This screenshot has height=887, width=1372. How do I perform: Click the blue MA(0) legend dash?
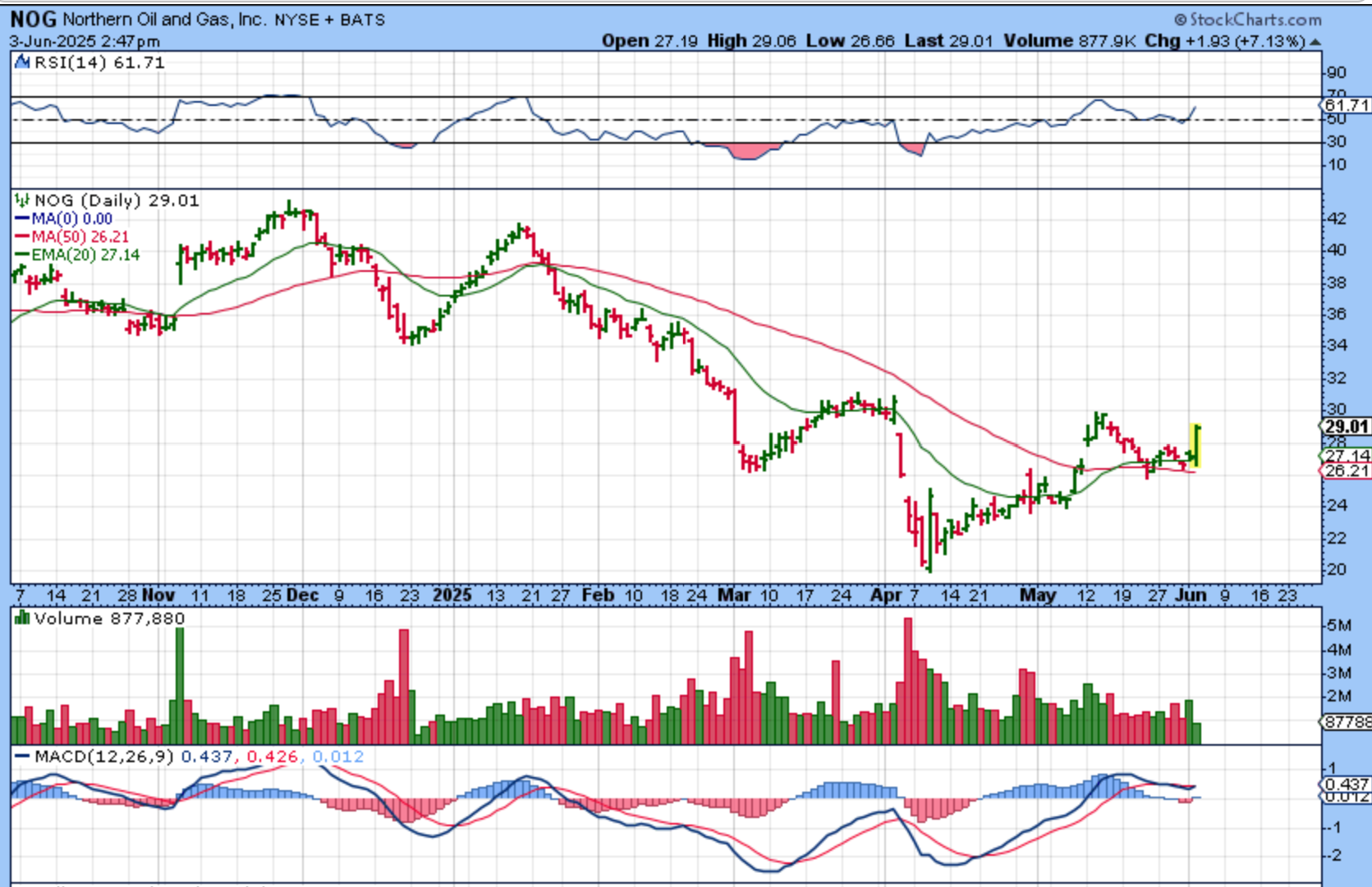22,218
